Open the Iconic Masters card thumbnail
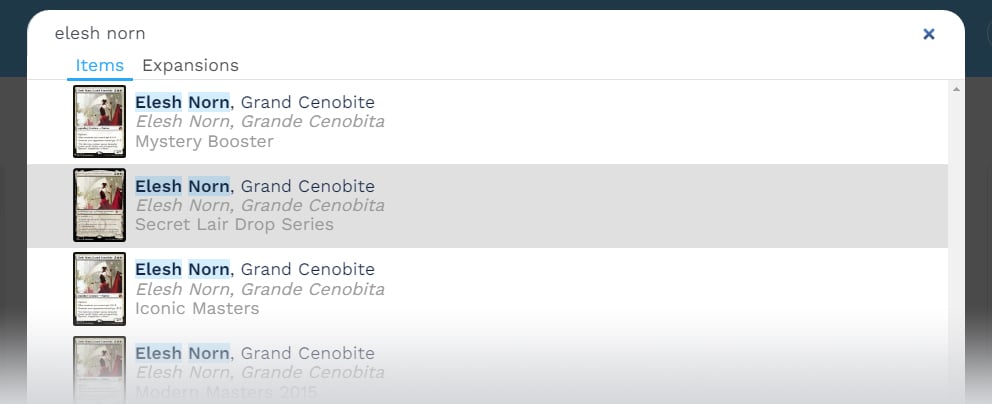992x404 pixels. coord(99,289)
